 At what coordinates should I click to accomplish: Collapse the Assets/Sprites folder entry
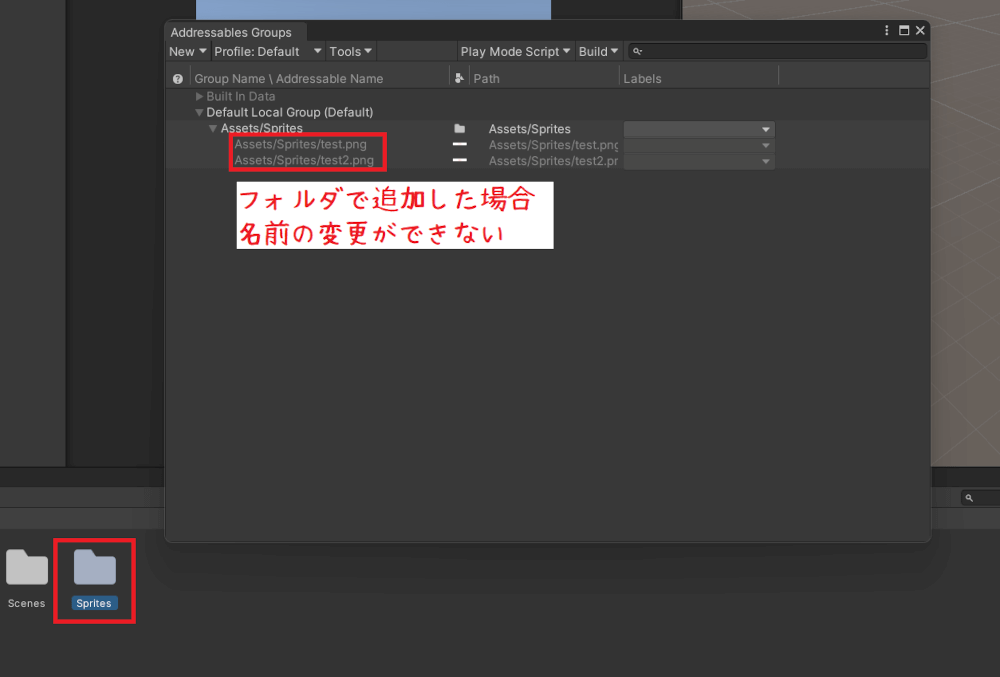(211, 128)
